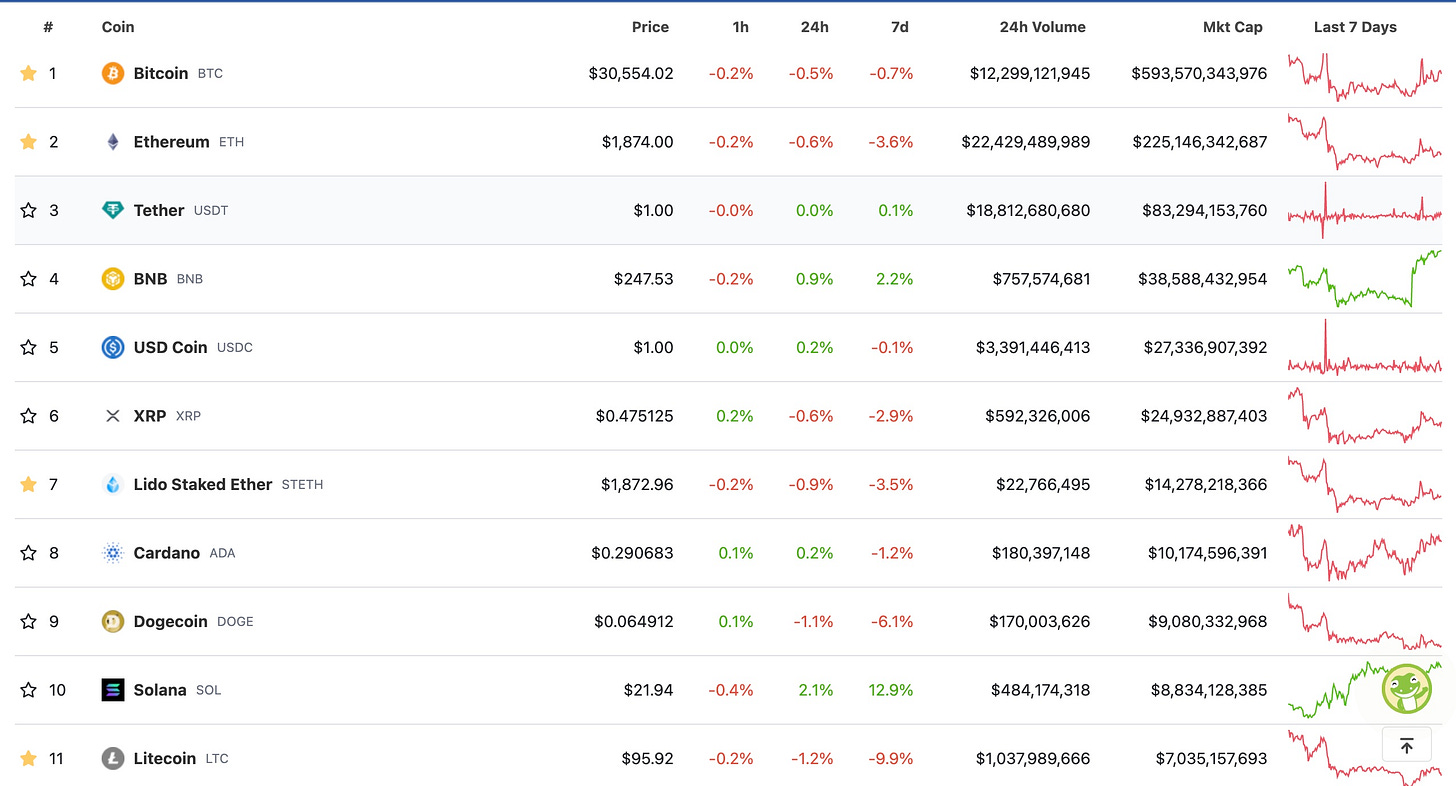Image resolution: width=1456 pixels, height=786 pixels.
Task: Mark Cardano as favorite with star
Action: tap(28, 553)
